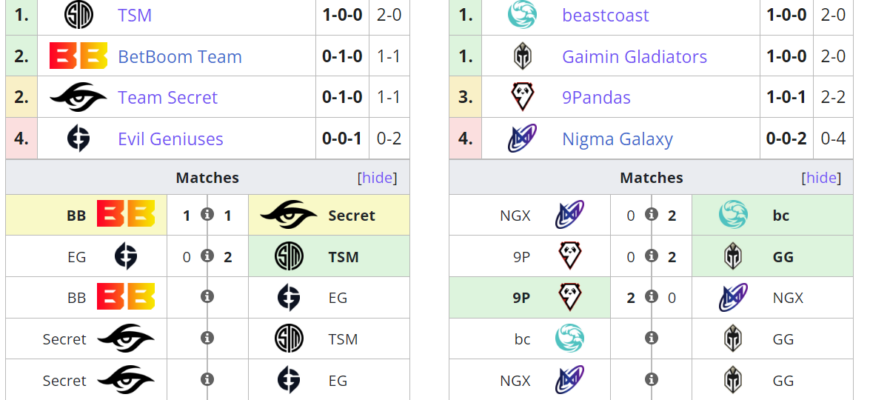Viewport: 870px width, 400px height.
Task: Click the BetBoom Team logo in standings
Action: [78, 56]
